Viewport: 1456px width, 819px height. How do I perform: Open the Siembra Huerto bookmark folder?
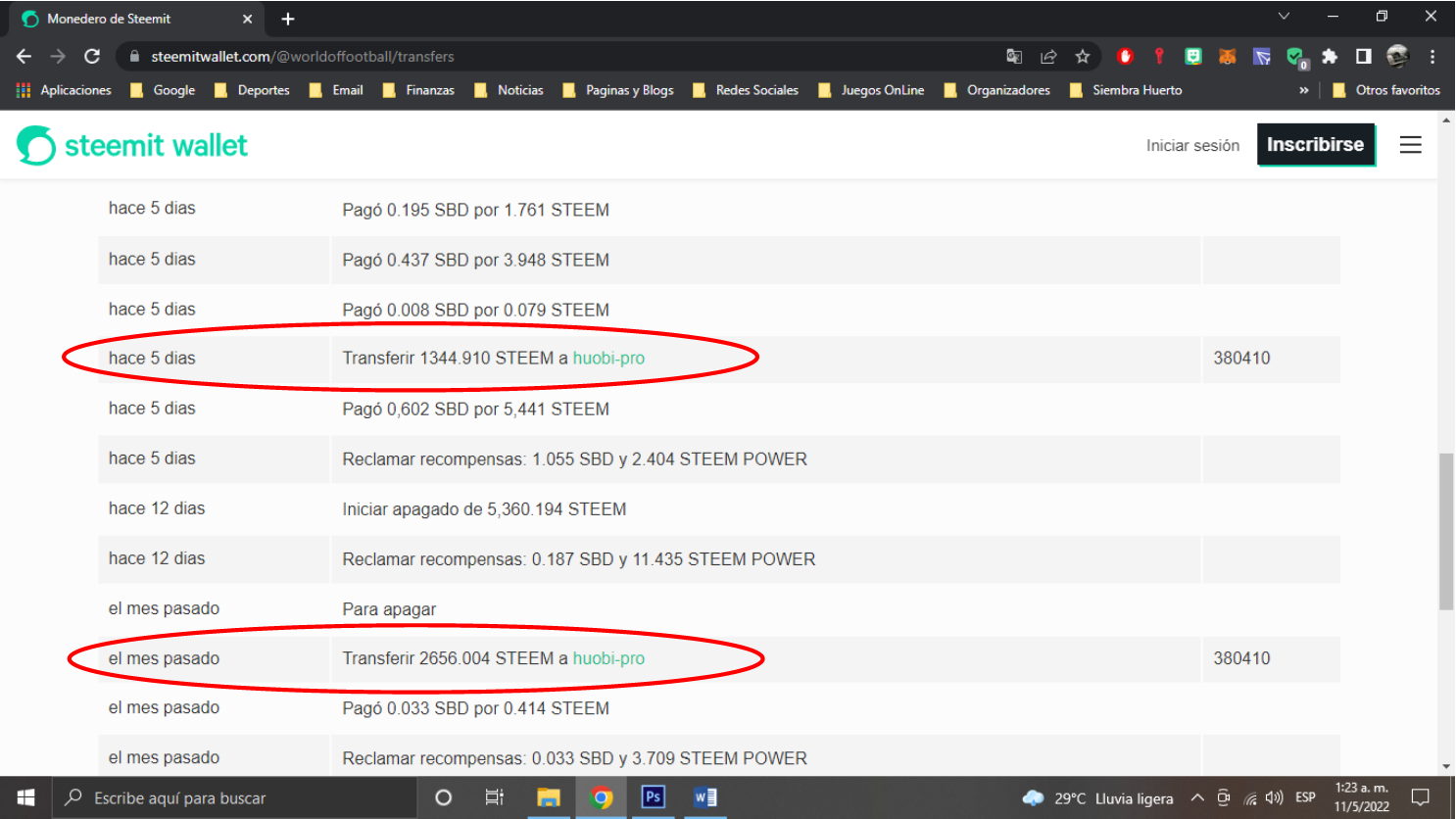tap(1126, 90)
